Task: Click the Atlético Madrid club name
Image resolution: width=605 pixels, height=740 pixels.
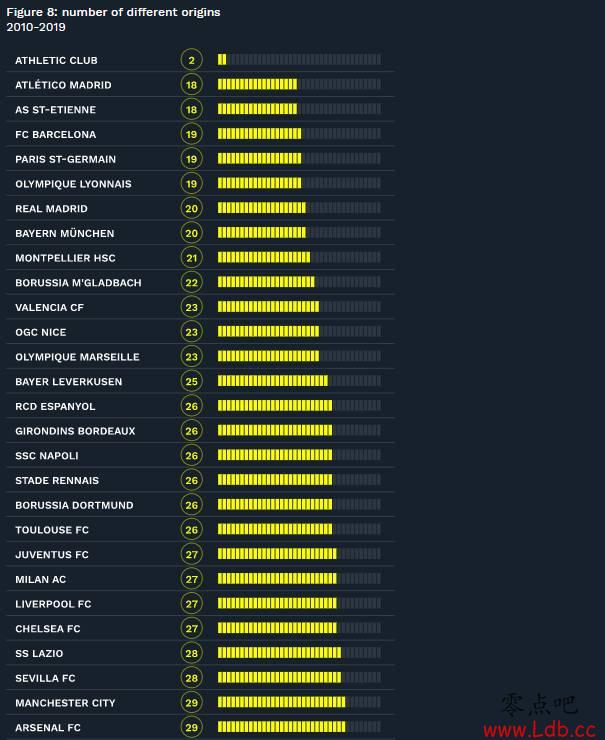Action: tap(63, 85)
